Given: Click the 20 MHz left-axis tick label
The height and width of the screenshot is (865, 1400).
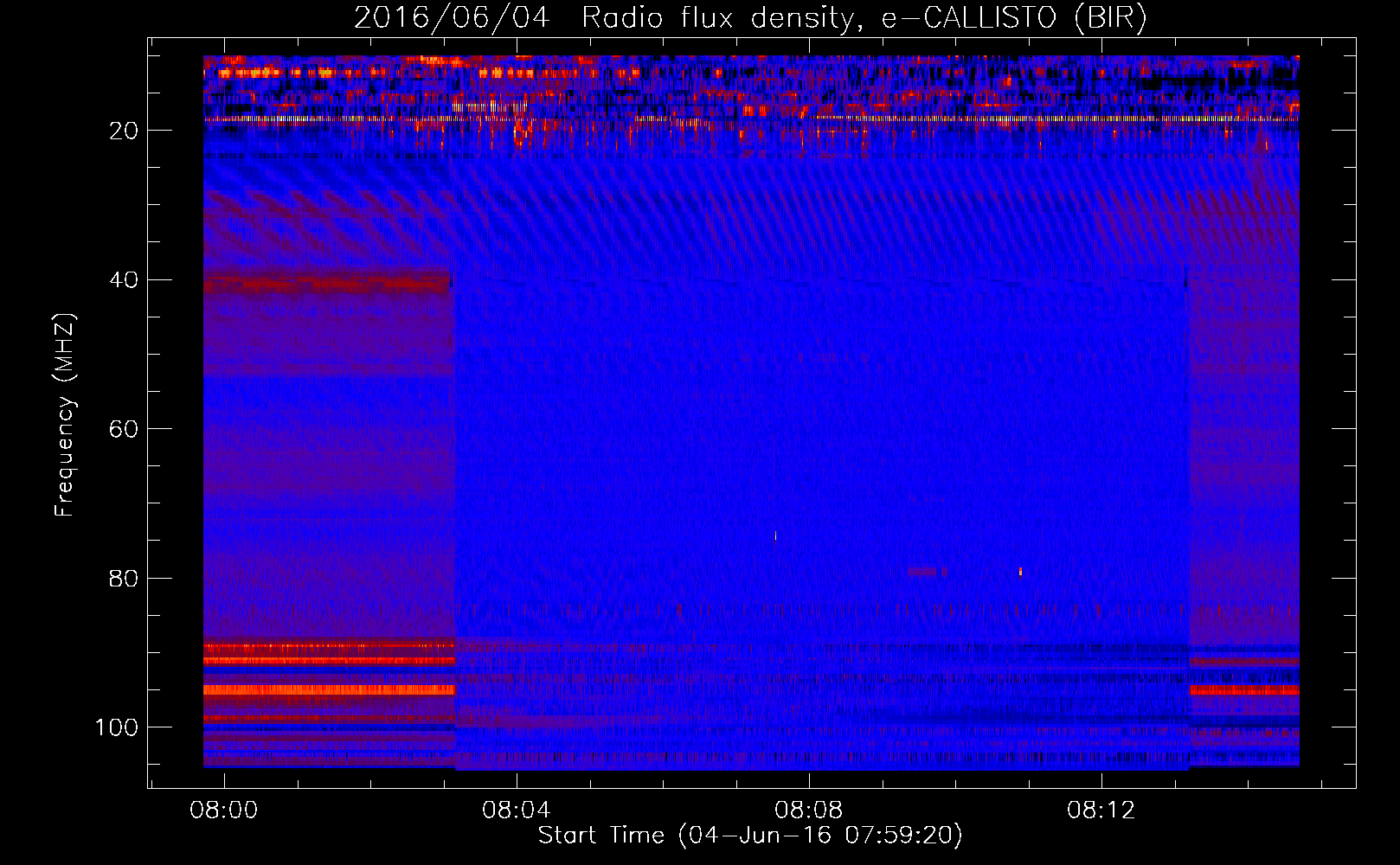Looking at the screenshot, I should [x=125, y=131].
